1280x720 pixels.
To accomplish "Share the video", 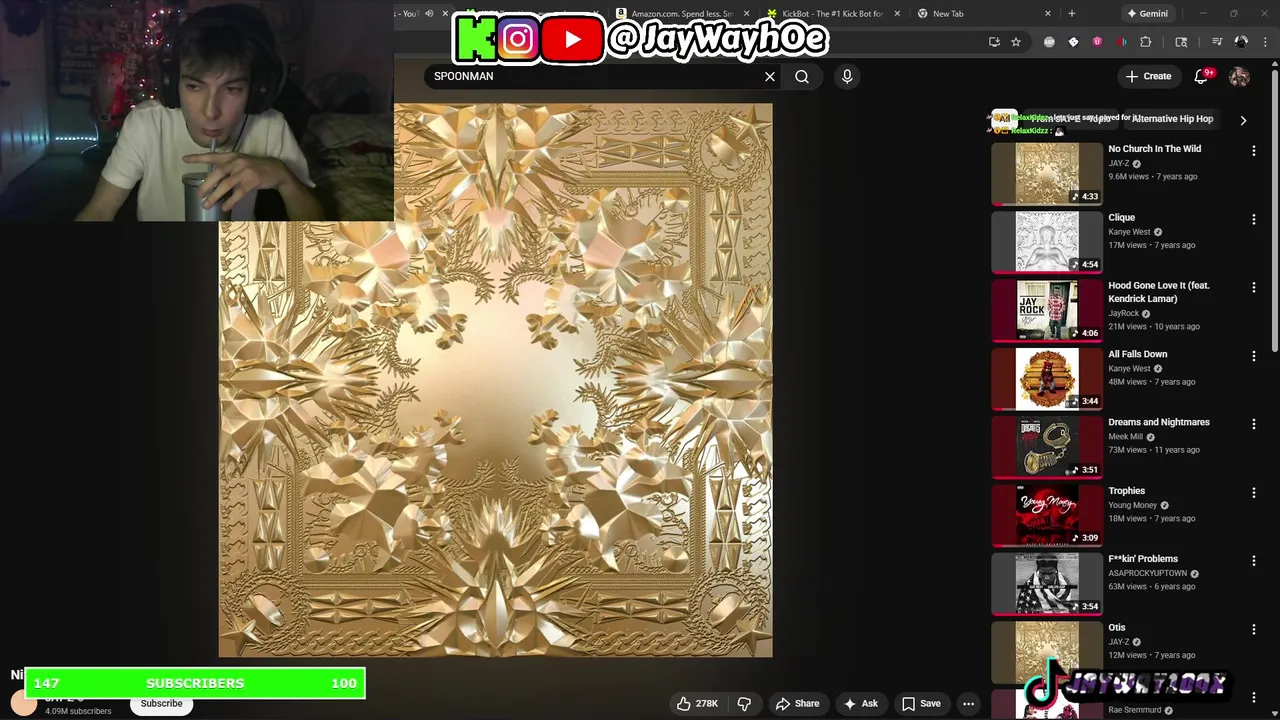I will point(798,704).
